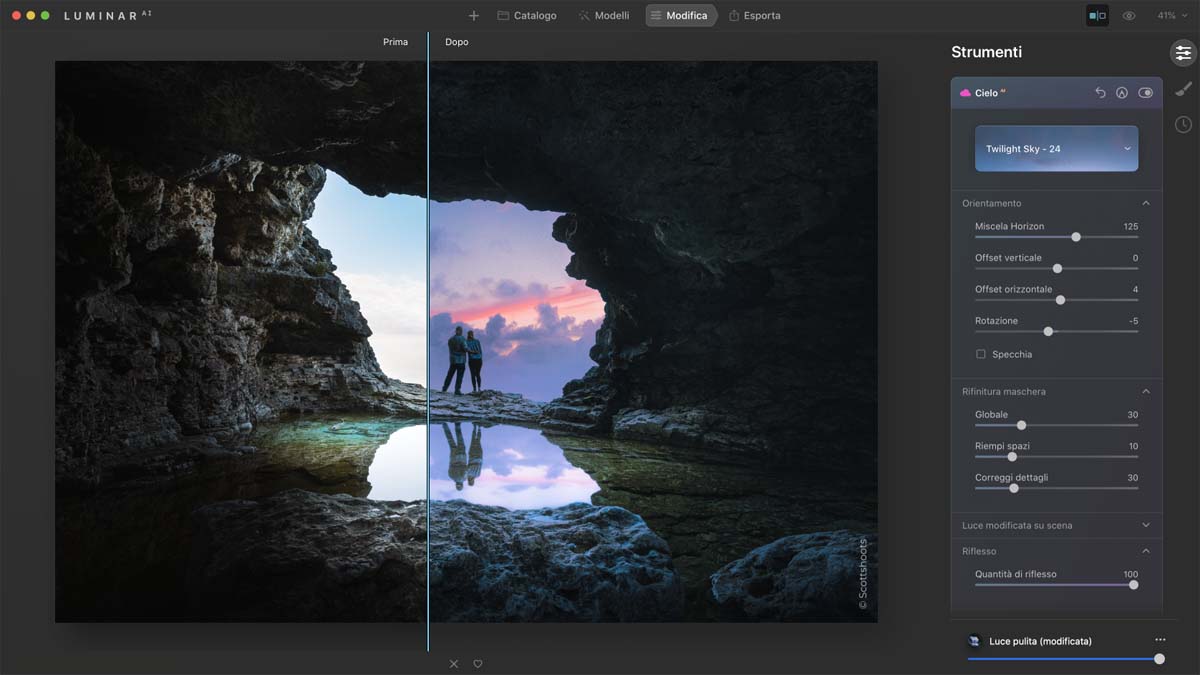Screen dimensions: 1200x675
Task: Open the Twilight Sky - 24 sky selector
Action: pos(1056,149)
